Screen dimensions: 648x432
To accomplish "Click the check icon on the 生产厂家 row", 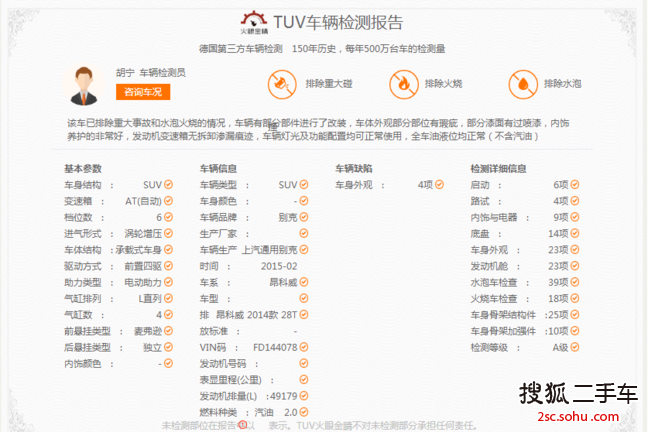I will click(x=304, y=233).
